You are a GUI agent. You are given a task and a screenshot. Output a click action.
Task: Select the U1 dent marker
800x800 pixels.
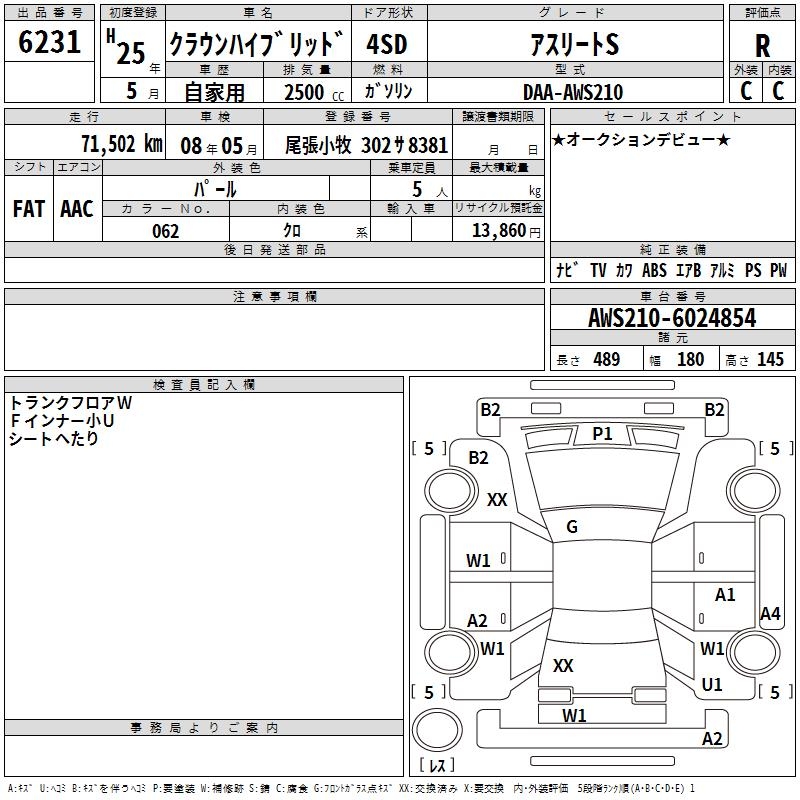tap(712, 685)
